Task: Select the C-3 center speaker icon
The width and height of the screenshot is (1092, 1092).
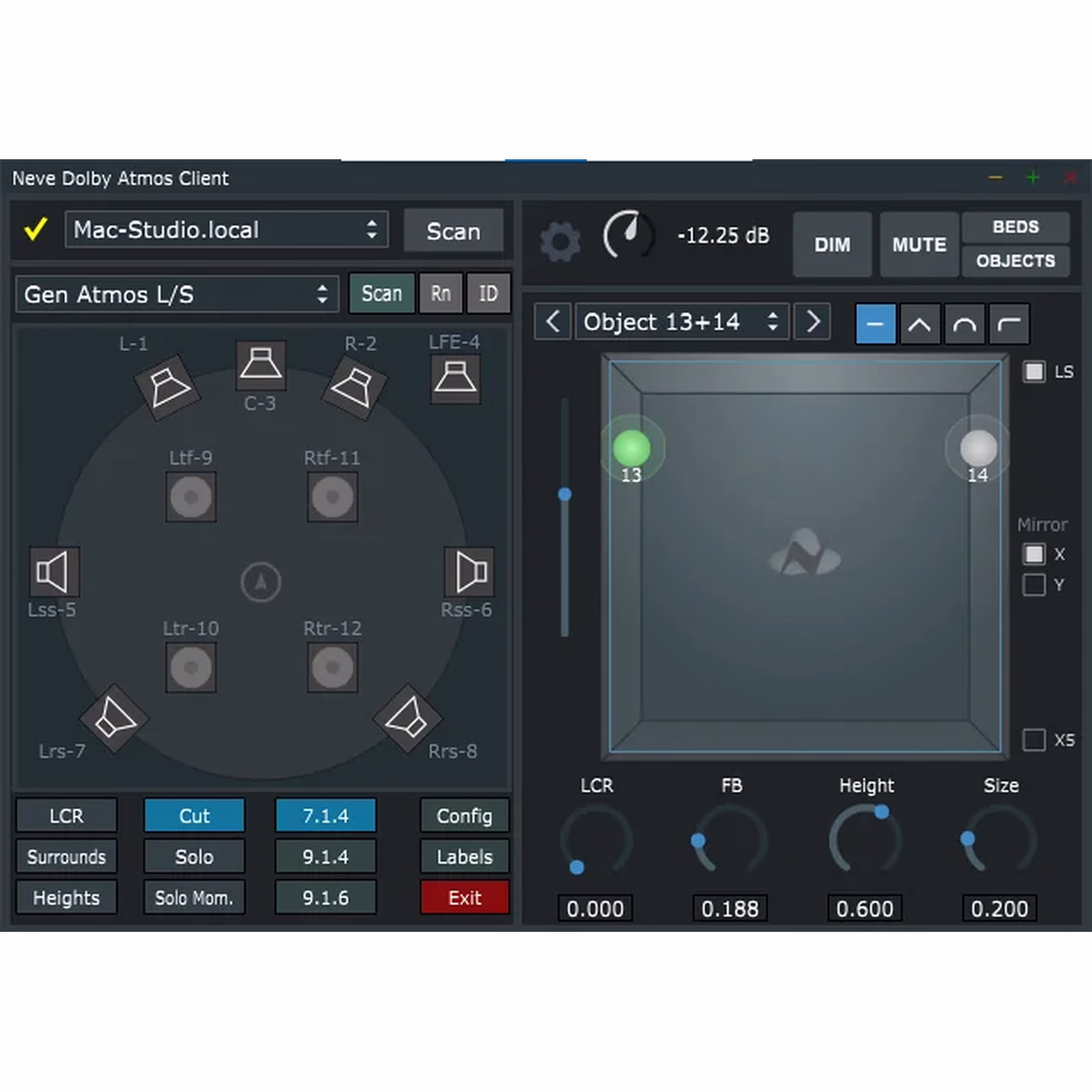Action: point(261,365)
